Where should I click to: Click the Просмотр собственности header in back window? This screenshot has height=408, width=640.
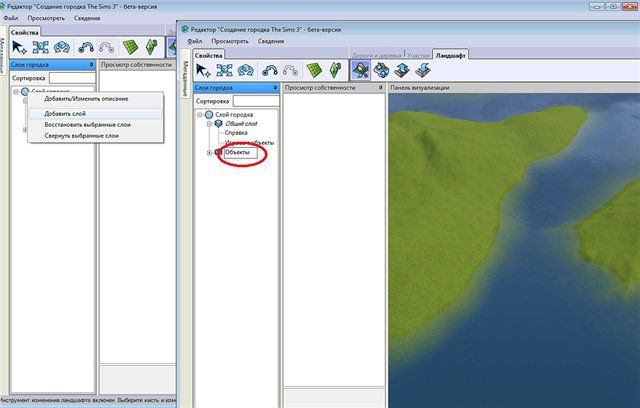pyautogui.click(x=137, y=65)
